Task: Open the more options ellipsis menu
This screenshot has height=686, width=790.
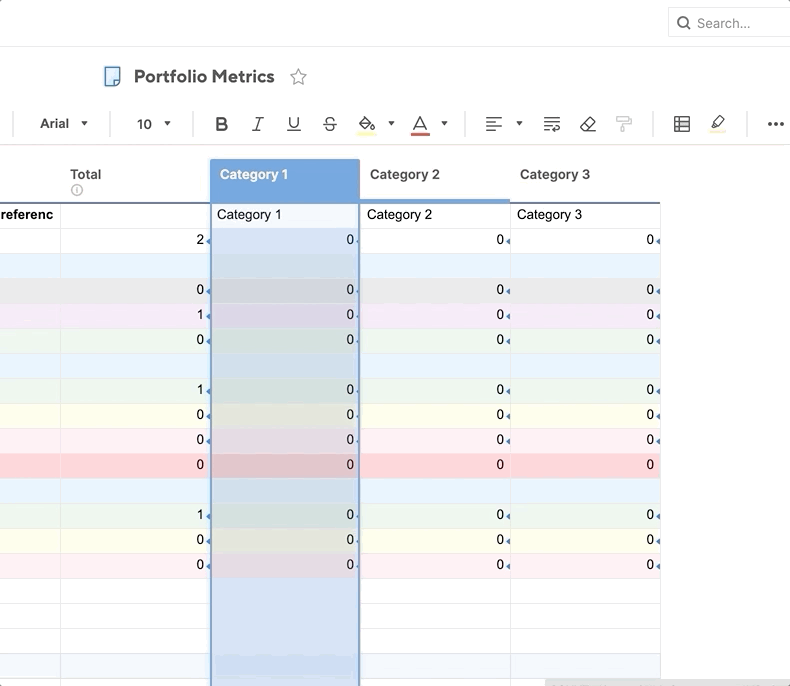Action: pyautogui.click(x=776, y=124)
